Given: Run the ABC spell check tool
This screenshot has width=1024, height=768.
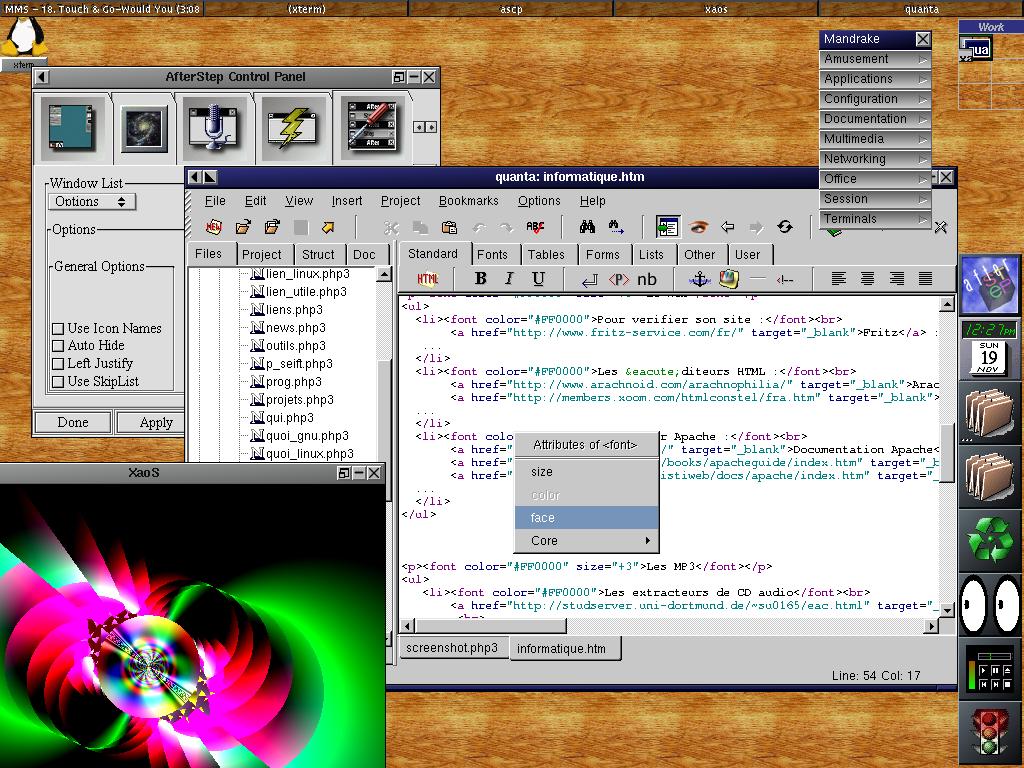Looking at the screenshot, I should [535, 227].
